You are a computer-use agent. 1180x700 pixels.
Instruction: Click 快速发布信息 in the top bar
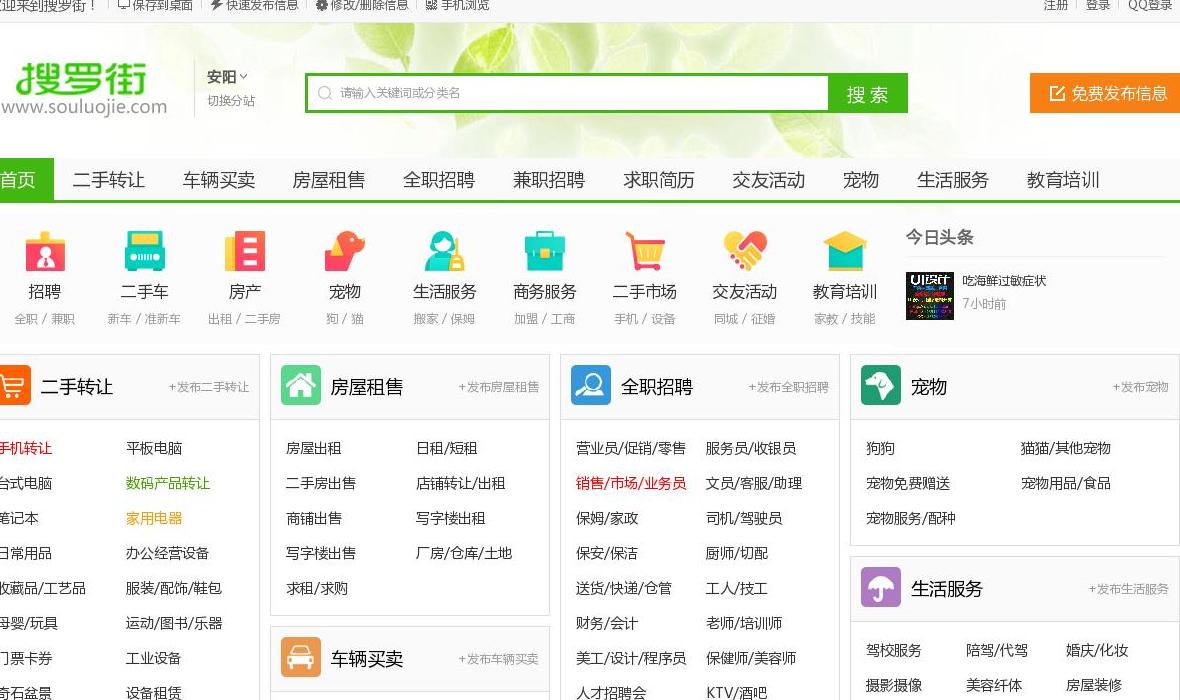254,5
